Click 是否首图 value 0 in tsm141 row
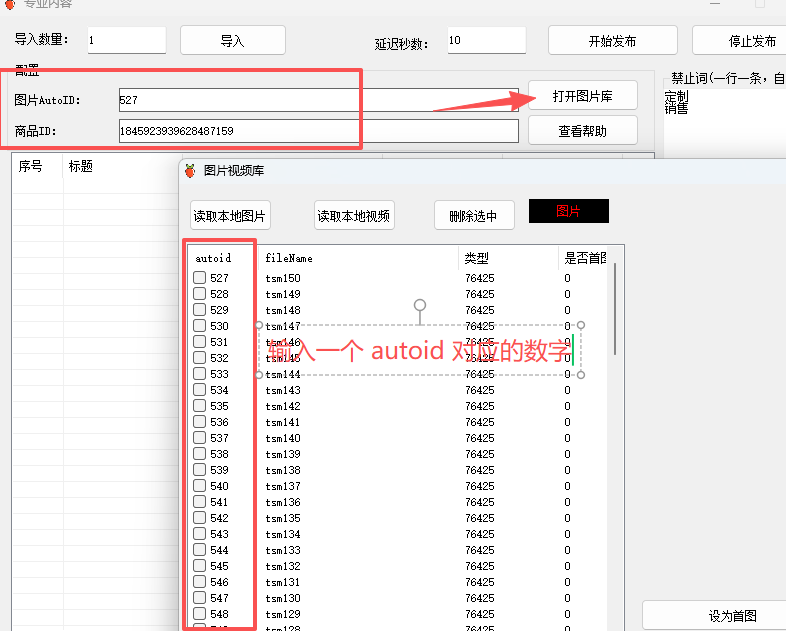 pyautogui.click(x=567, y=422)
